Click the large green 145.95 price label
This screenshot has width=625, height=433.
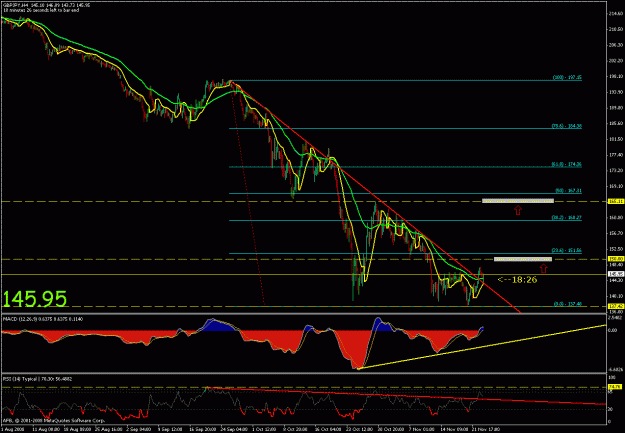pos(35,299)
